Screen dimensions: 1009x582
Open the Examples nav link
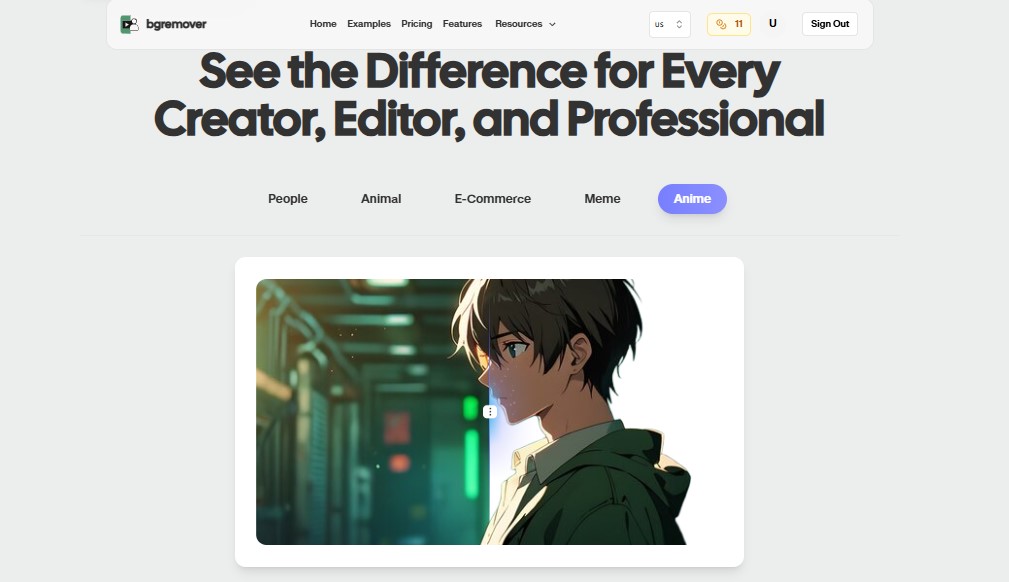(369, 24)
